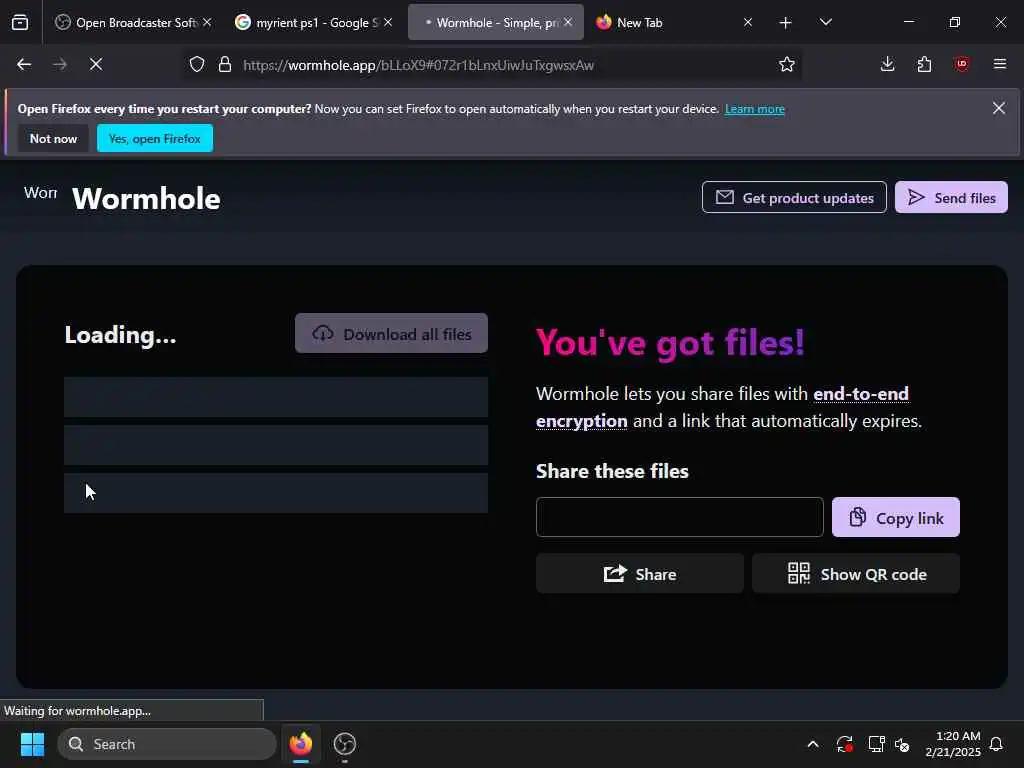The height and width of the screenshot is (768, 1024).
Task: Open Firefox application hamburger menu
Action: click(1000, 64)
